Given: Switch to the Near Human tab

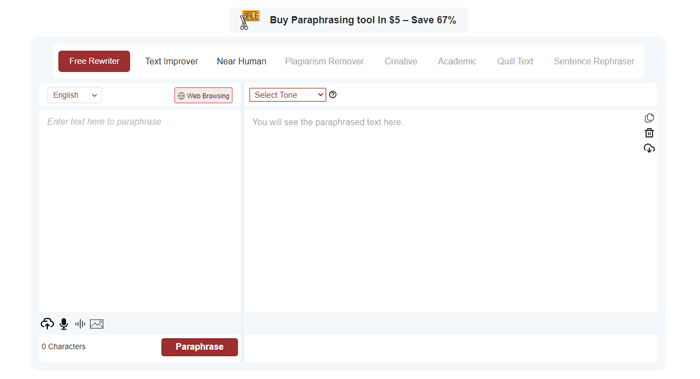Looking at the screenshot, I should point(242,61).
